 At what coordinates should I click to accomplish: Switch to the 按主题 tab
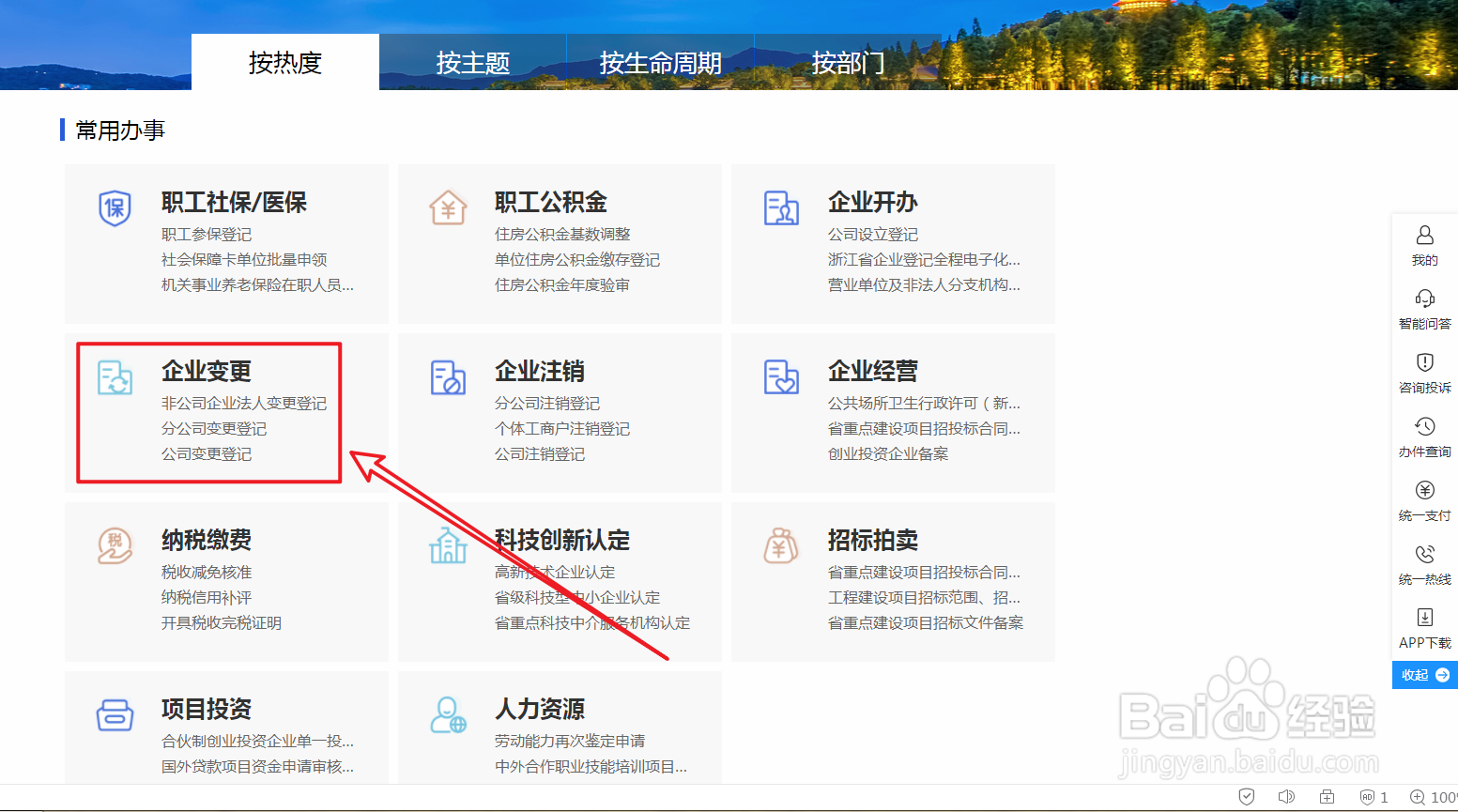point(472,62)
